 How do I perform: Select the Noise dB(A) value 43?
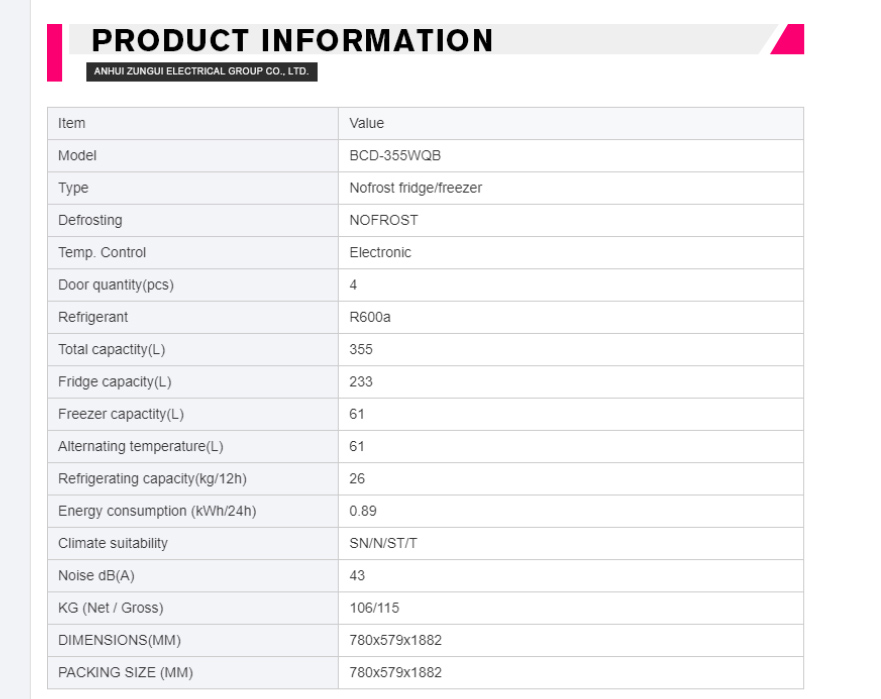pyautogui.click(x=357, y=575)
